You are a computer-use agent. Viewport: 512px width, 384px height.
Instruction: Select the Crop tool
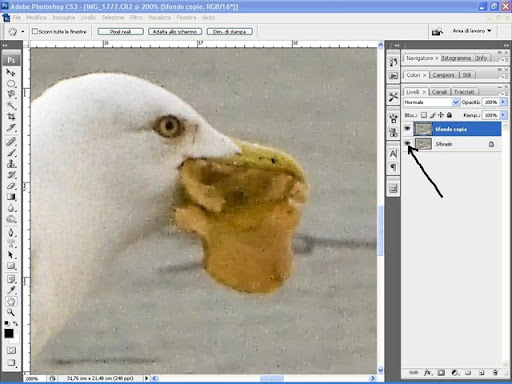tap(11, 116)
